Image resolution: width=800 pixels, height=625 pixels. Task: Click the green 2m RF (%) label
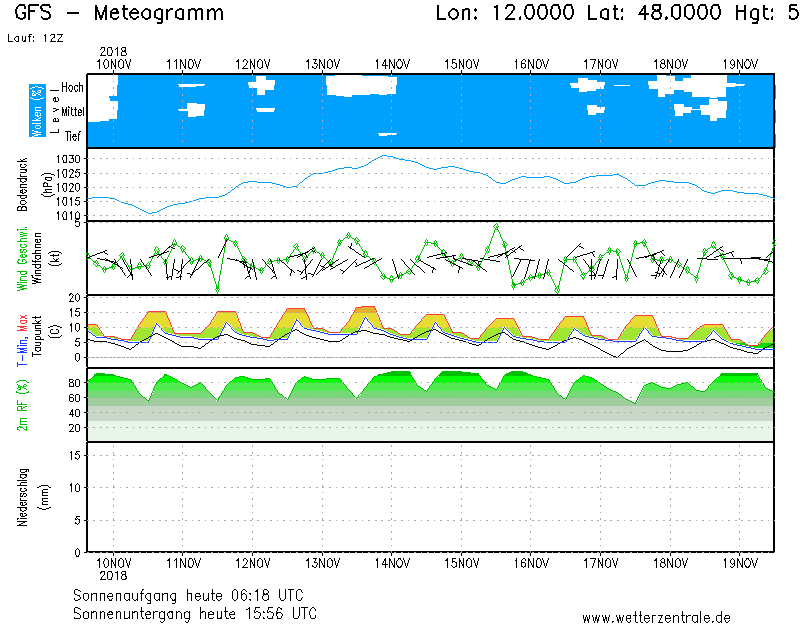22,404
